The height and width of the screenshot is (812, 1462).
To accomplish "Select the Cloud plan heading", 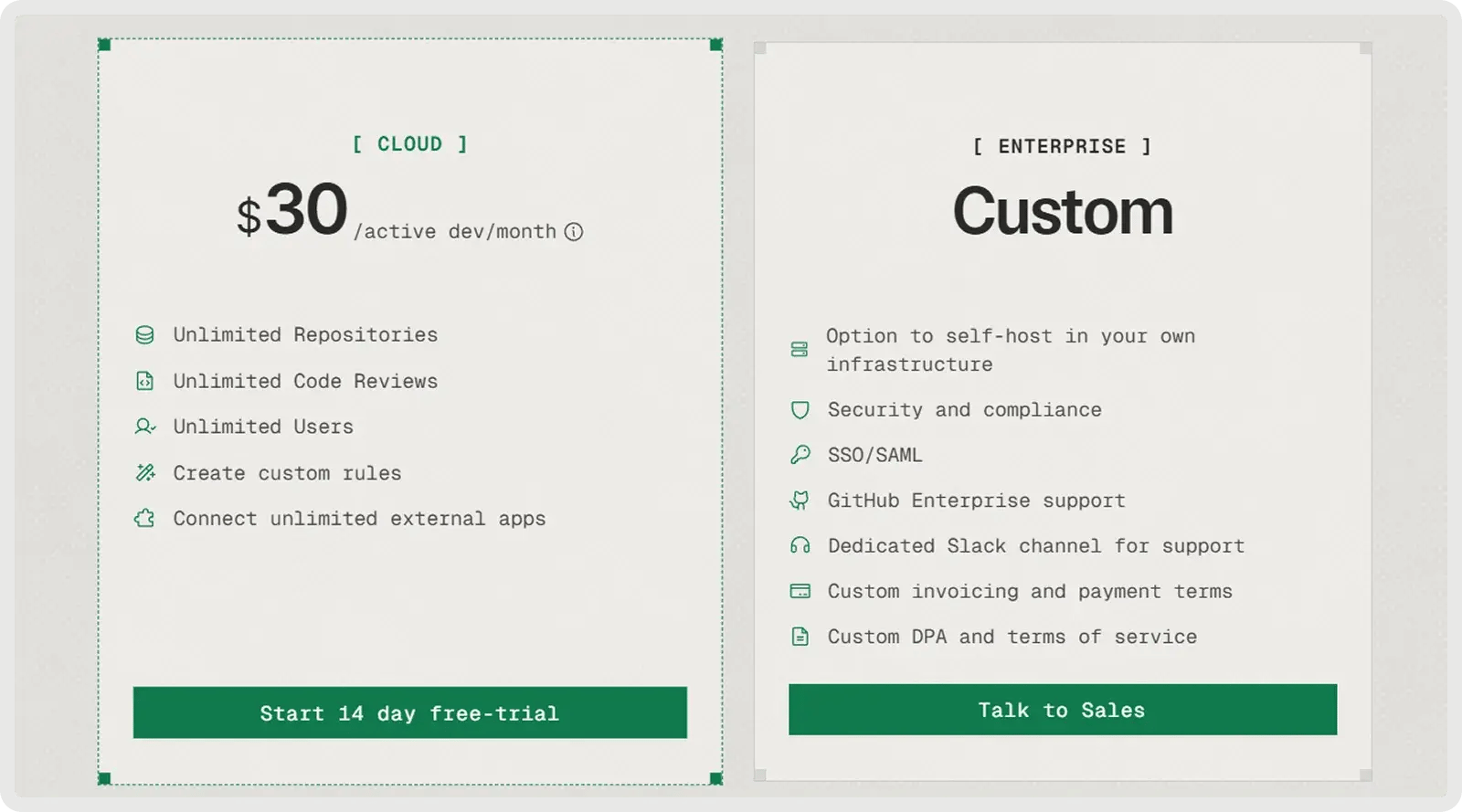I will (409, 144).
